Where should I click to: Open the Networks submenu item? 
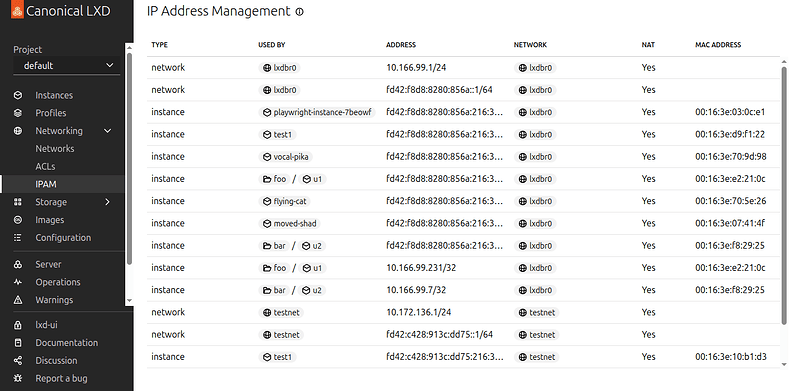[55, 149]
